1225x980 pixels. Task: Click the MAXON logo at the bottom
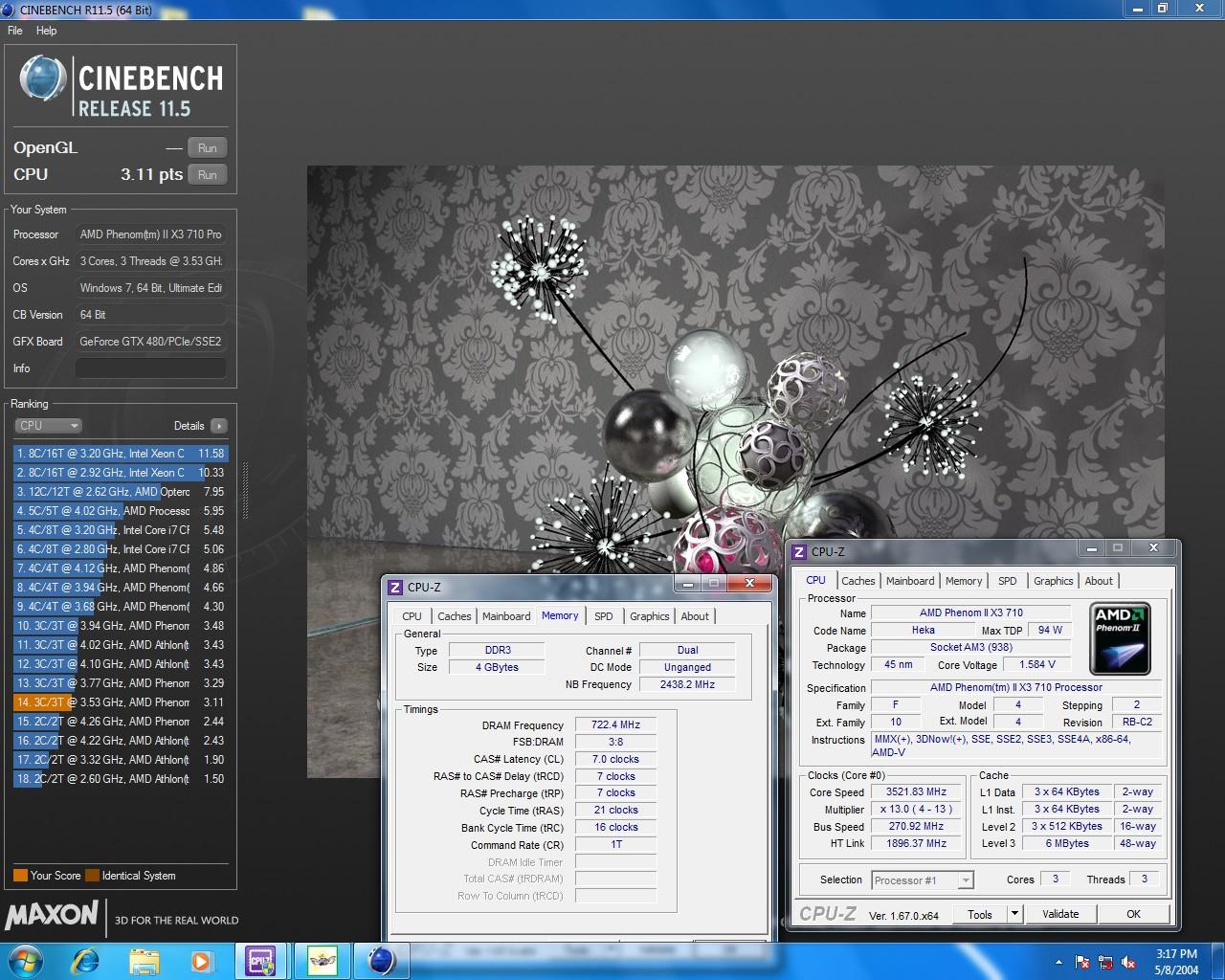51,915
